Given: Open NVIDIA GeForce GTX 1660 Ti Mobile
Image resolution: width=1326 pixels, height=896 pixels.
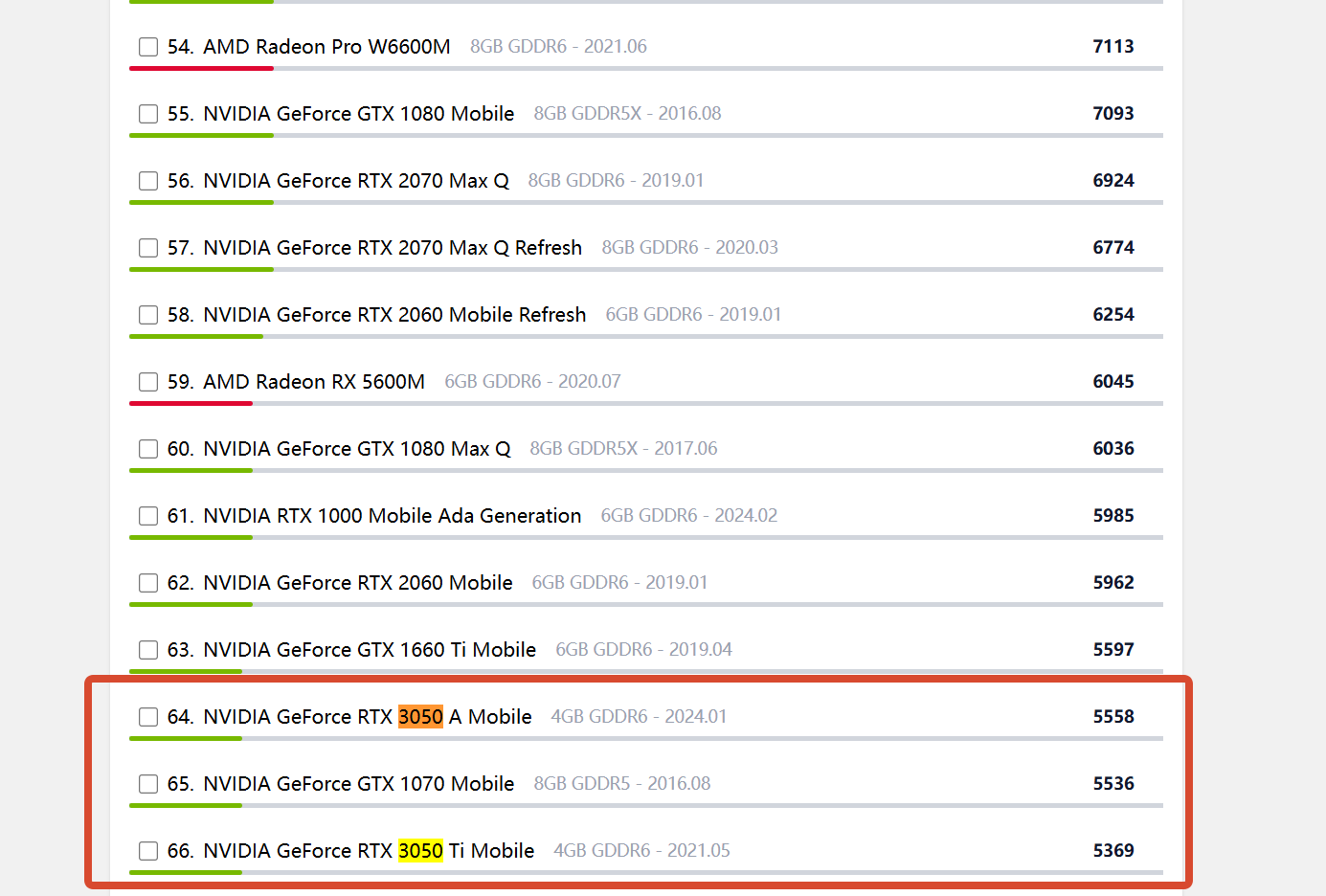Looking at the screenshot, I should [x=370, y=650].
